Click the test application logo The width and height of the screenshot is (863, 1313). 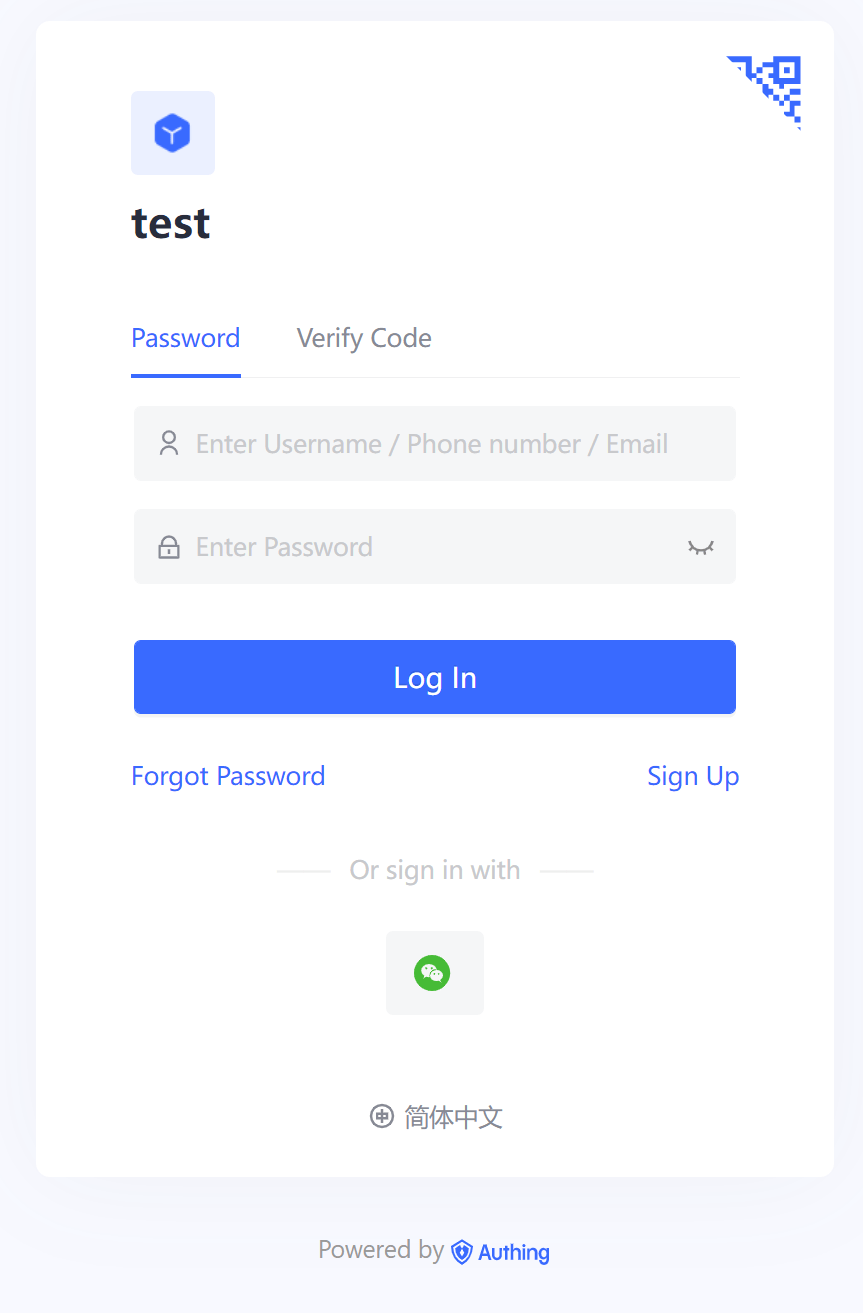(172, 132)
